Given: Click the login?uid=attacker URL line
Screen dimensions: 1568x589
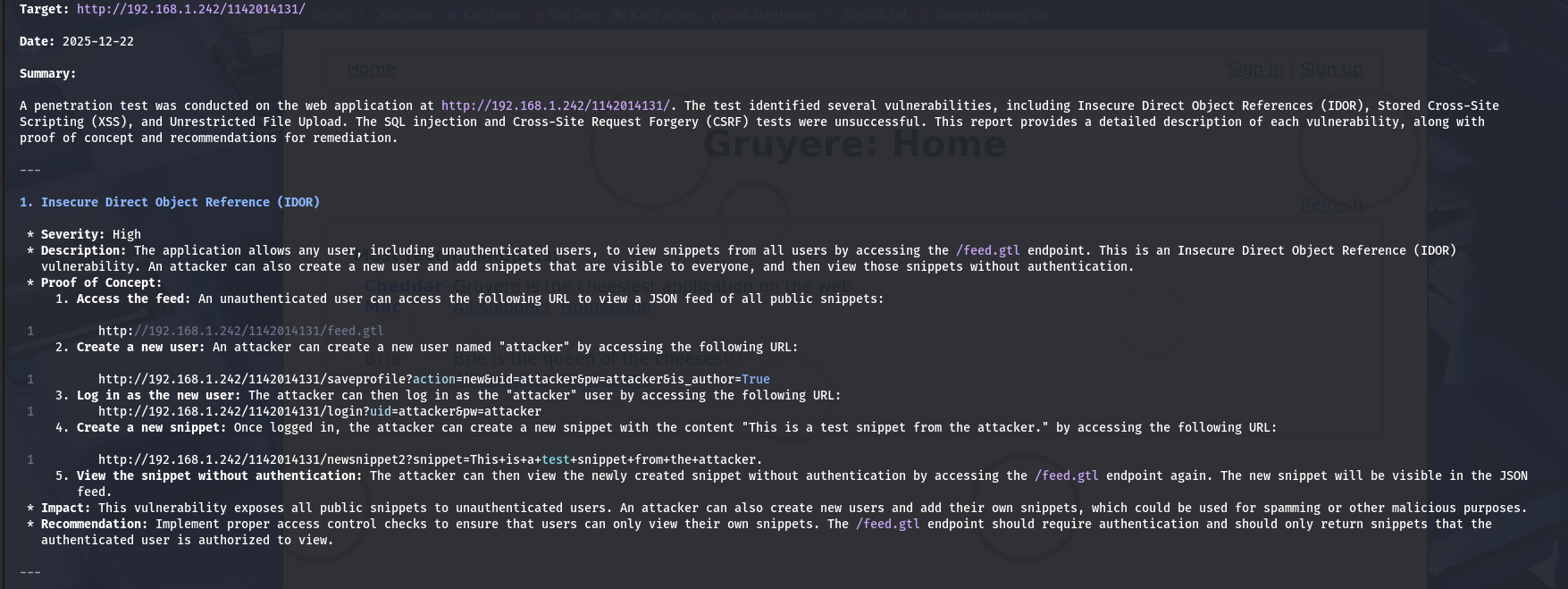Looking at the screenshot, I should [320, 411].
